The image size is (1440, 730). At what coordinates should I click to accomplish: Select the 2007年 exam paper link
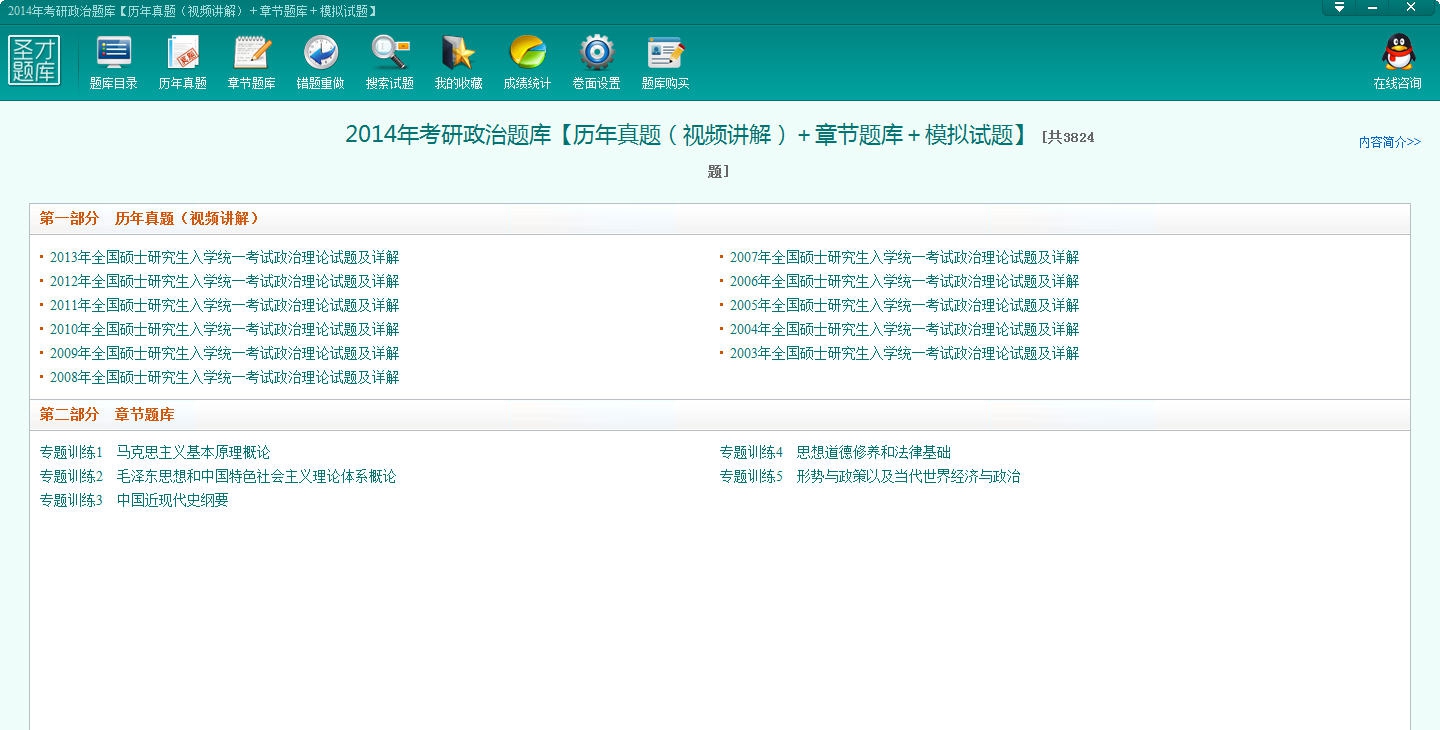904,258
